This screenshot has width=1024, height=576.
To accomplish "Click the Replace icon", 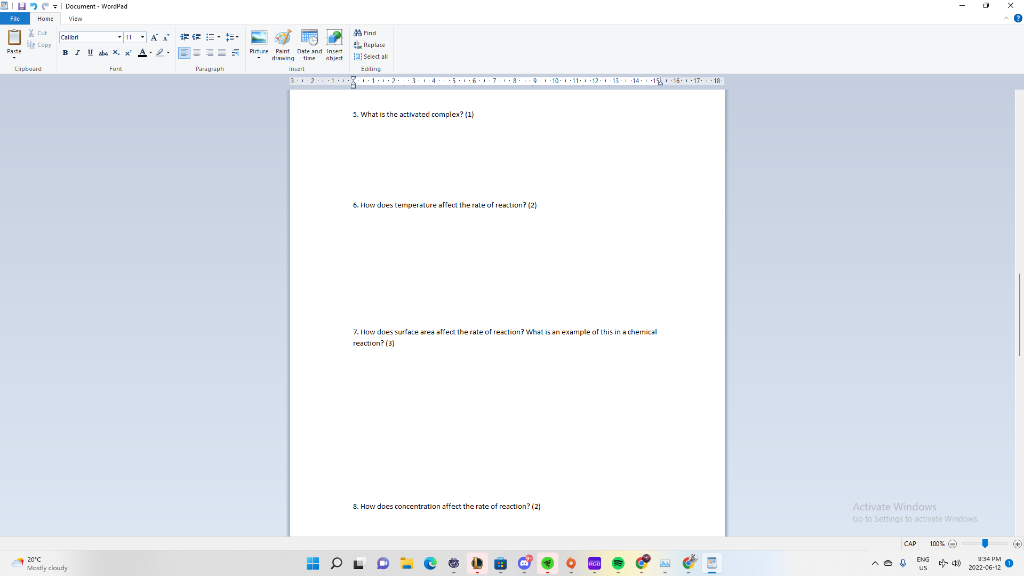I will coord(368,44).
